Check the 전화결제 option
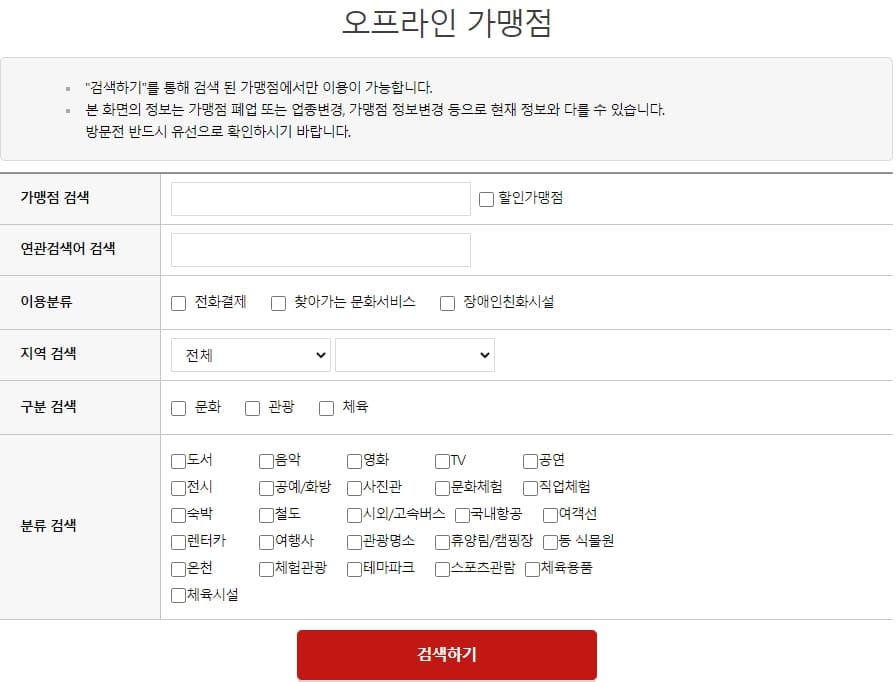Image resolution: width=896 pixels, height=682 pixels. [x=178, y=303]
